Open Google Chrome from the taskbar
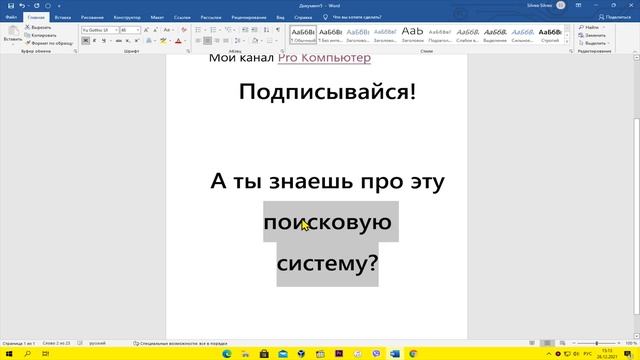The width and height of the screenshot is (640, 360). pyautogui.click(x=413, y=353)
